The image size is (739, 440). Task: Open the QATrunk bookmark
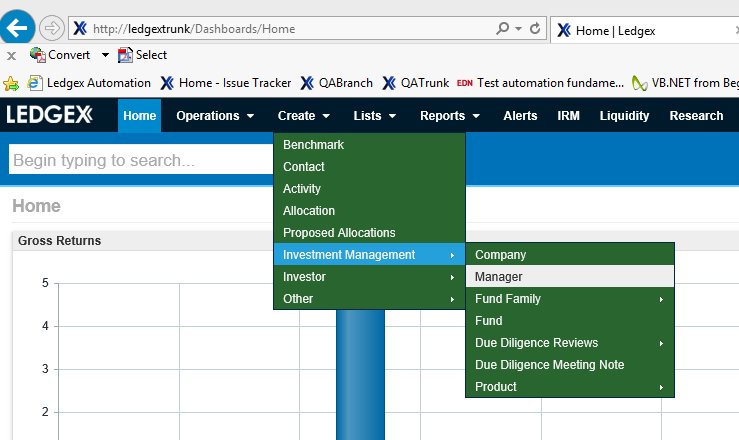tap(416, 83)
